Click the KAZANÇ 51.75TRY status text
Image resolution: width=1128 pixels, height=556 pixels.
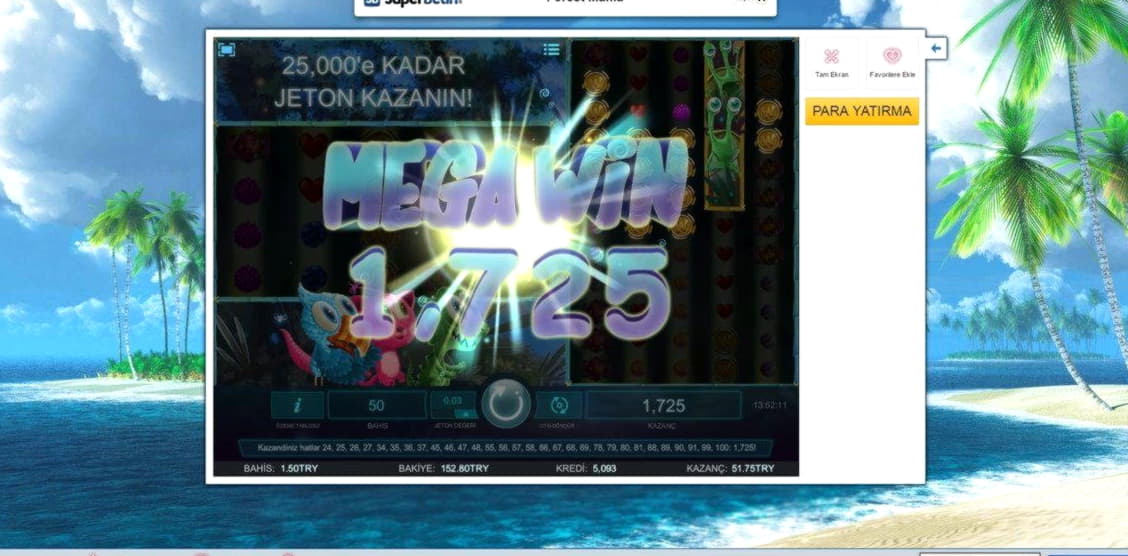point(730,468)
